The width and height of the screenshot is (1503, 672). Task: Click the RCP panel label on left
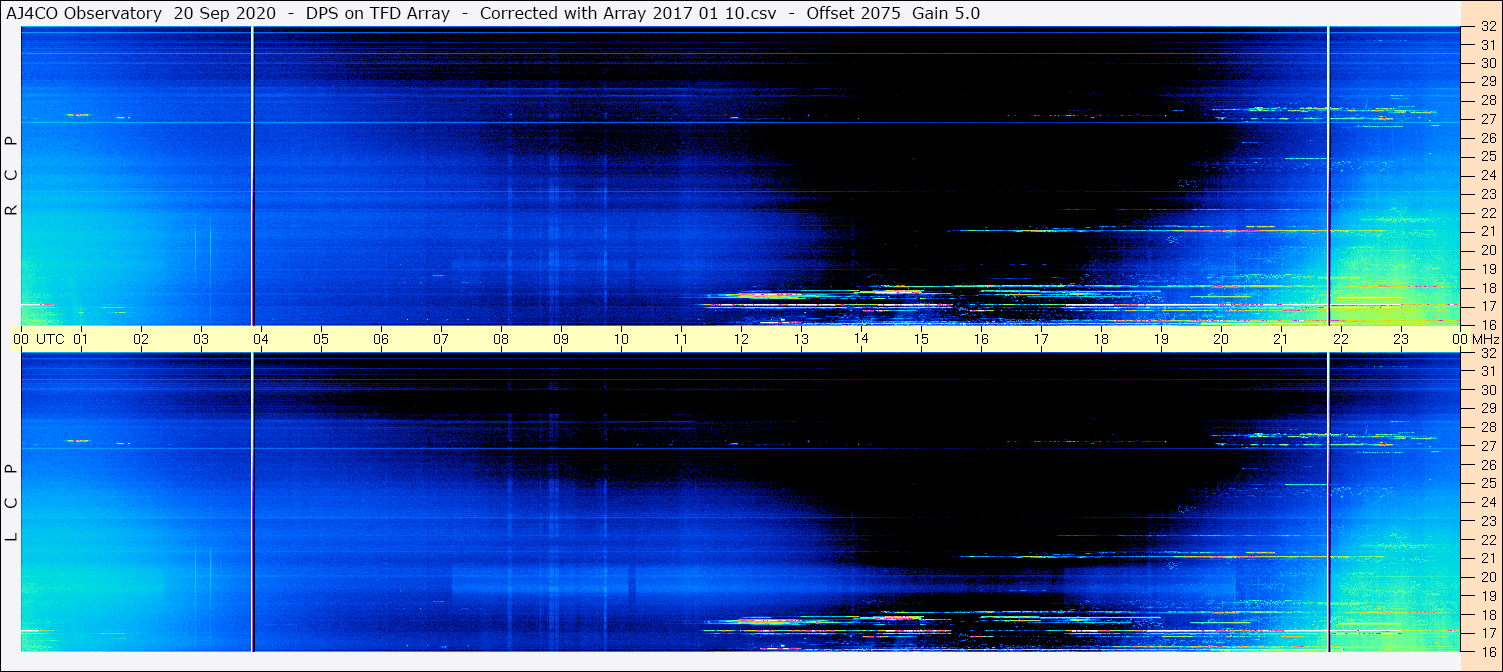tap(12, 175)
